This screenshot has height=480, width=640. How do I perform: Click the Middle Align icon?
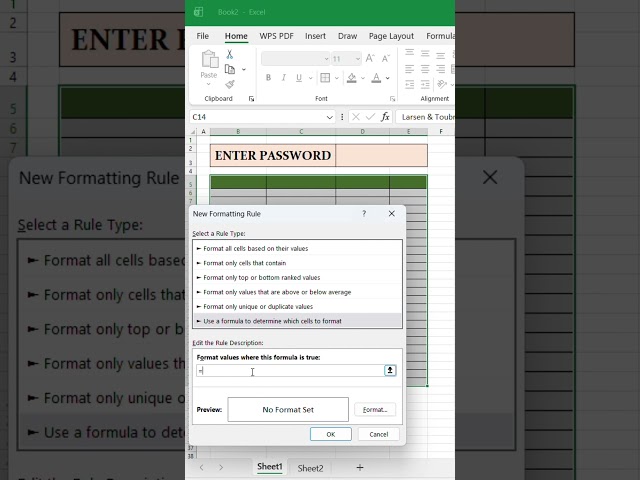pos(425,53)
